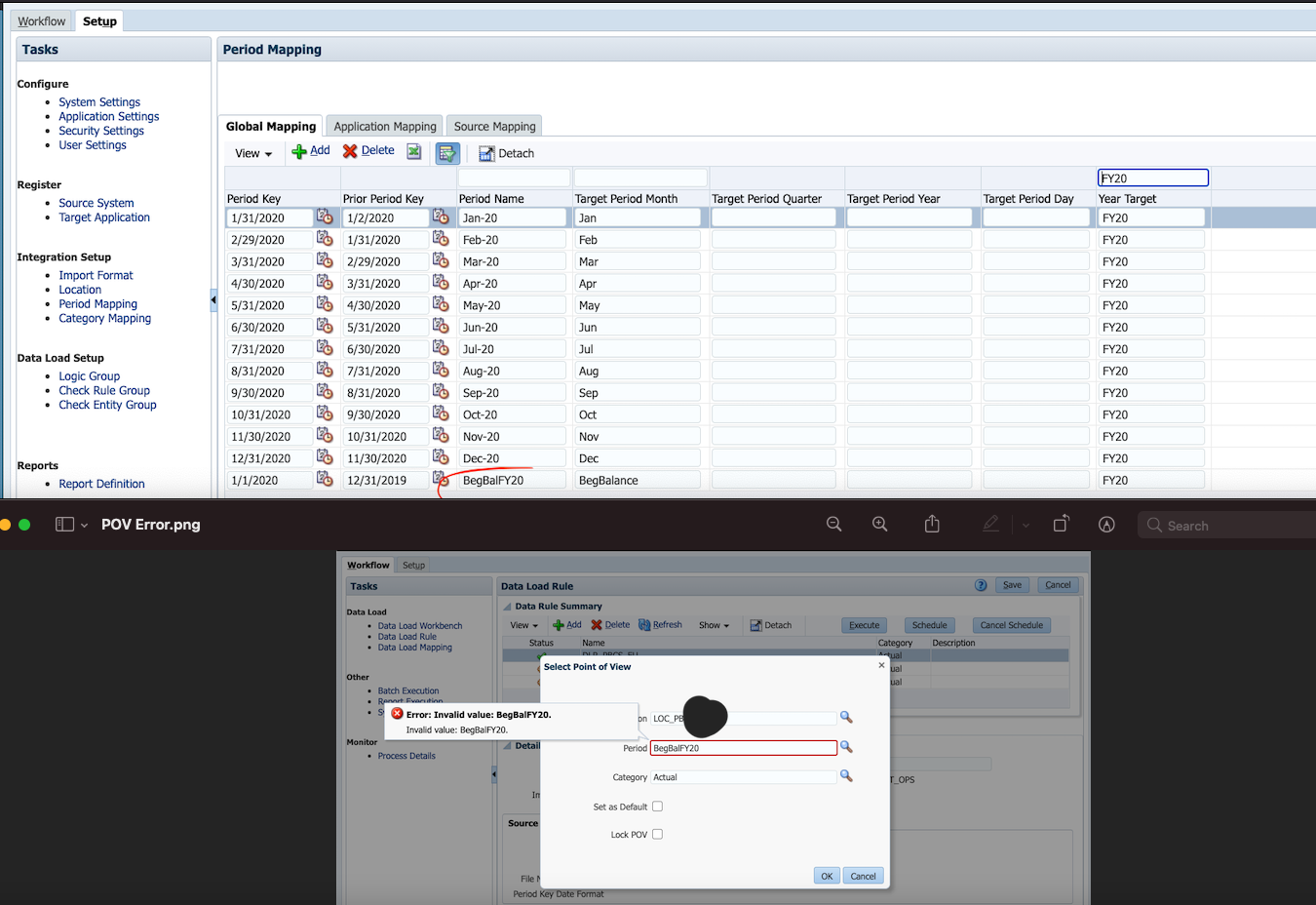Click the OK button in POV dialog
This screenshot has width=1316, height=905.
point(826,875)
